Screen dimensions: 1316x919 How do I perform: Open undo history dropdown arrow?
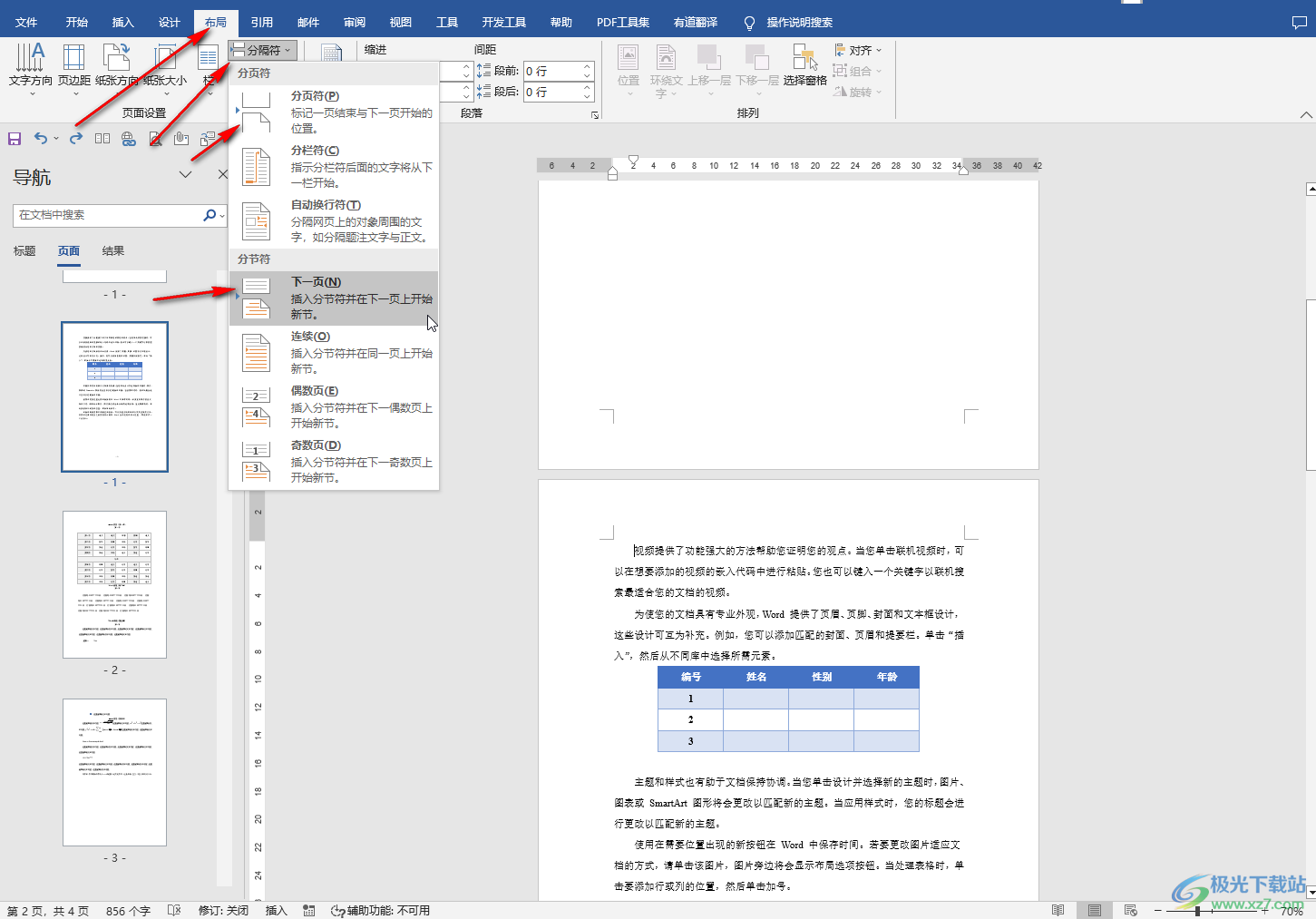(x=56, y=139)
